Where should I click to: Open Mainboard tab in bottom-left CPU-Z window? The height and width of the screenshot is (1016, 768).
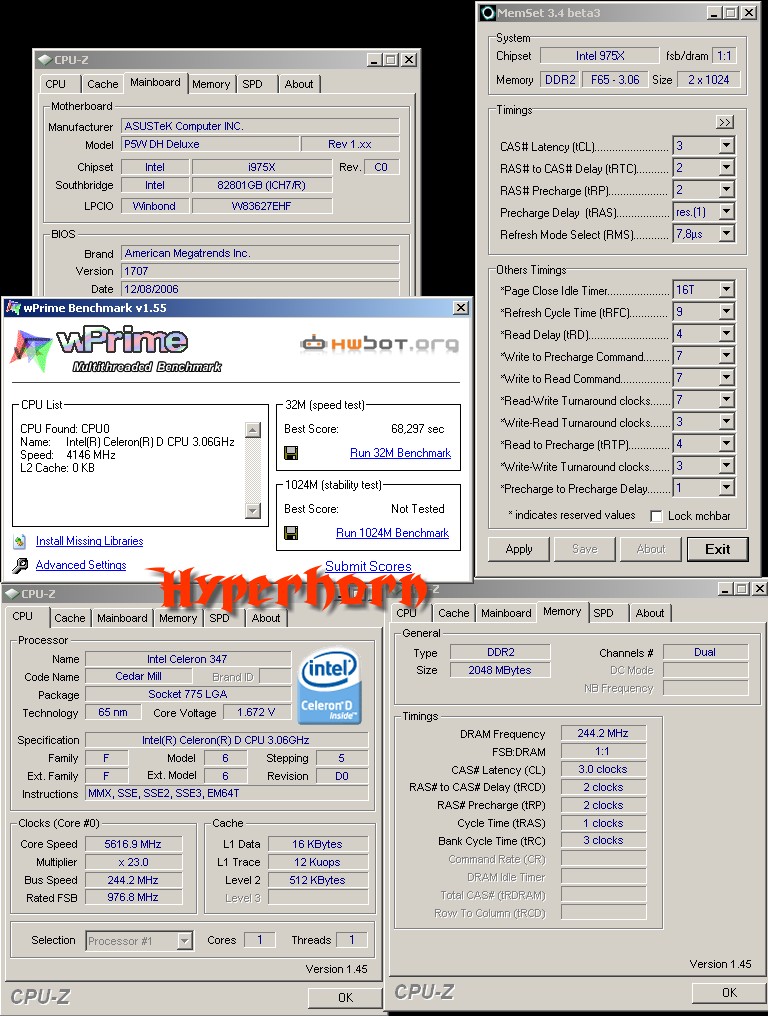point(122,618)
